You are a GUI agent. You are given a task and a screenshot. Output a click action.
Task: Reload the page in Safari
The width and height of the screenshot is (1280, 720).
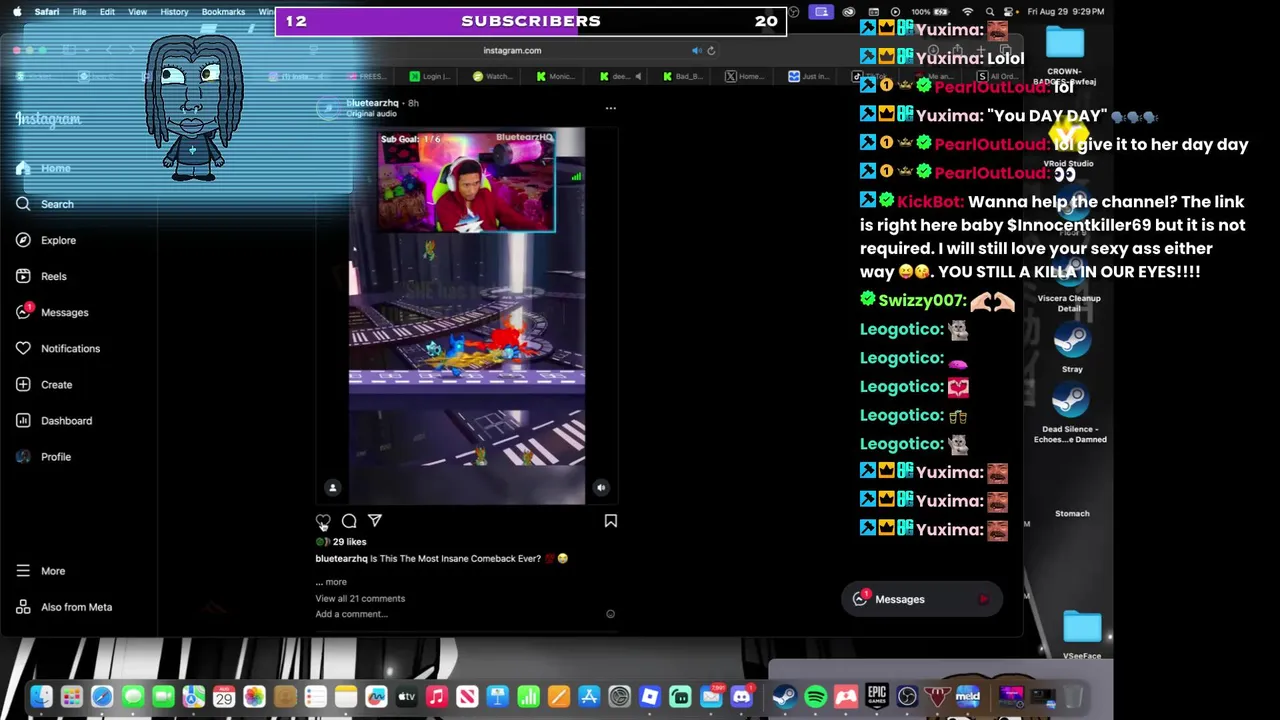(x=711, y=50)
